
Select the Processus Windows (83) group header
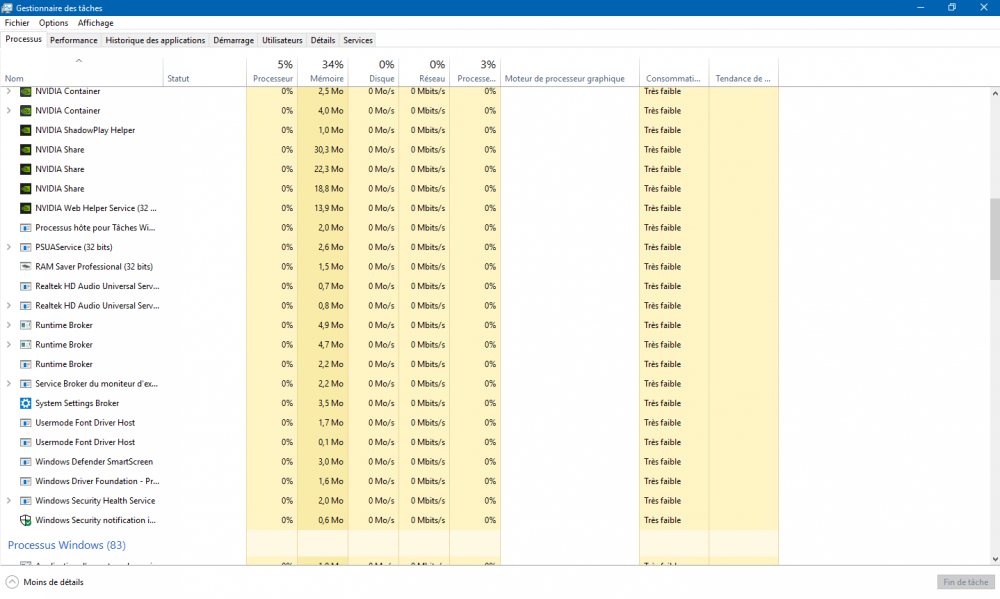pos(67,545)
